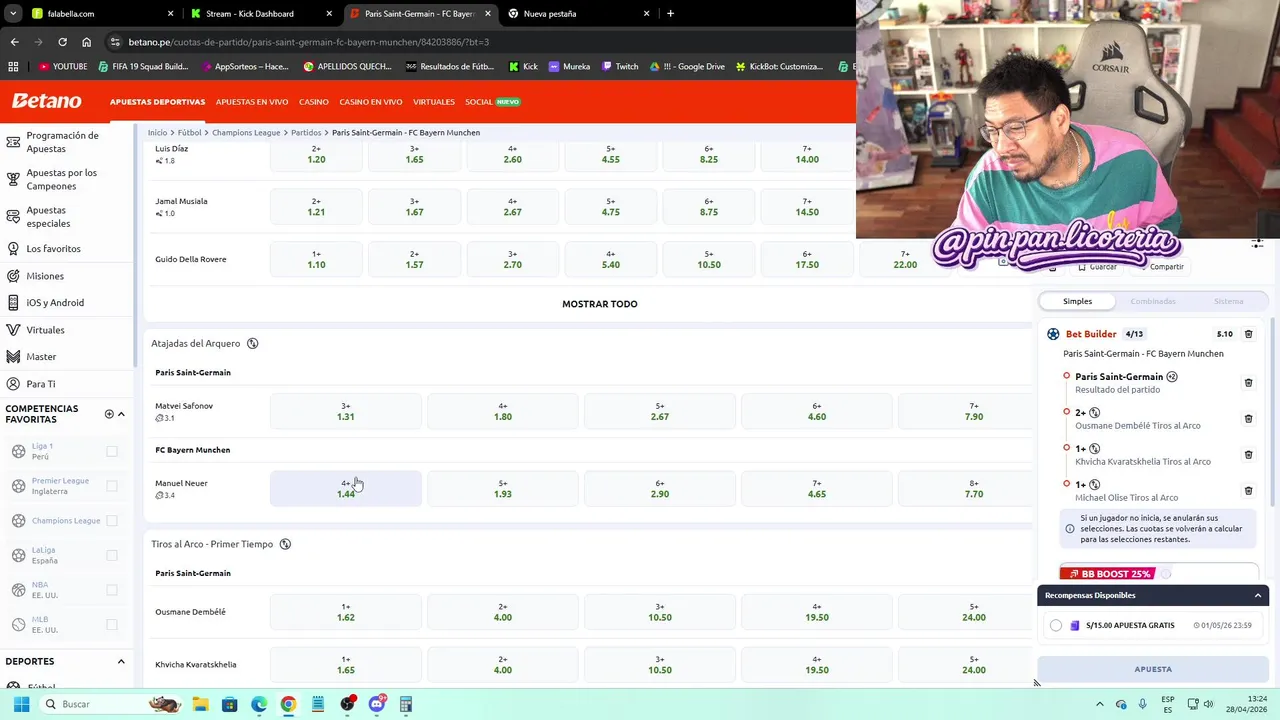Open the Casino en Vivo menu item
Screen dimensions: 1280x720
coord(371,102)
